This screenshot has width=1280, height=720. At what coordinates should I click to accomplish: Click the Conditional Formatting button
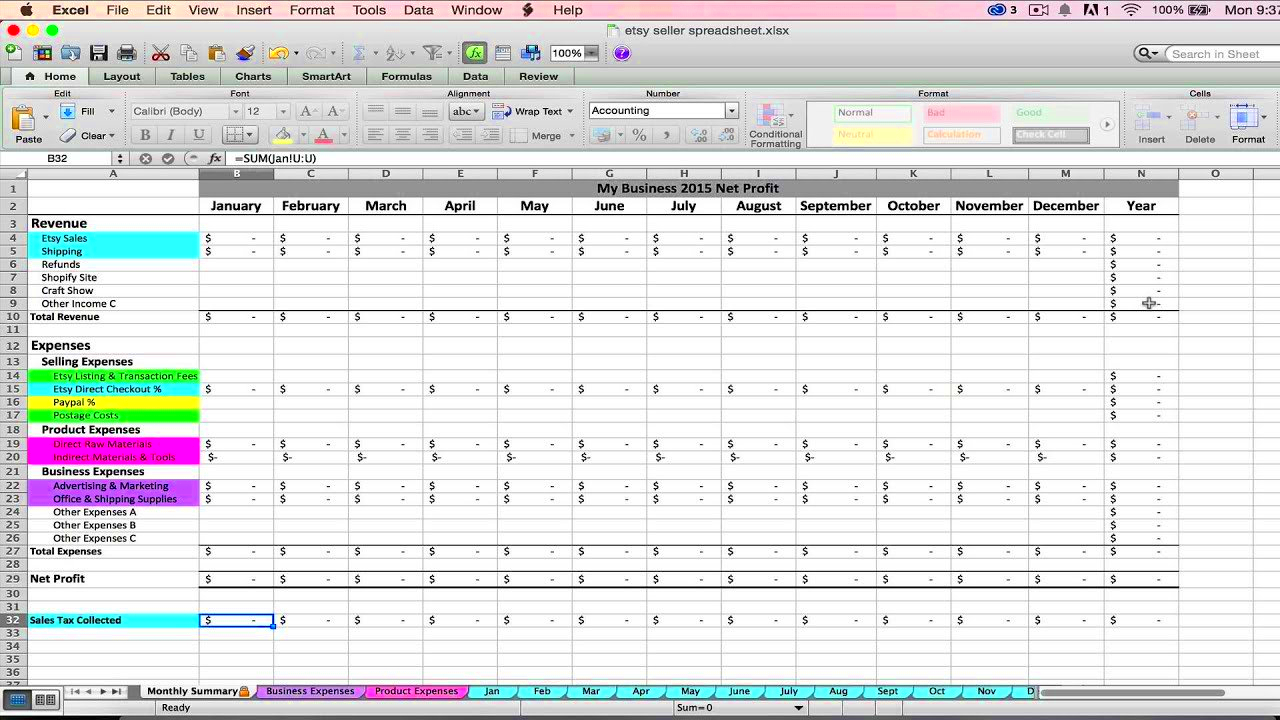point(775,125)
